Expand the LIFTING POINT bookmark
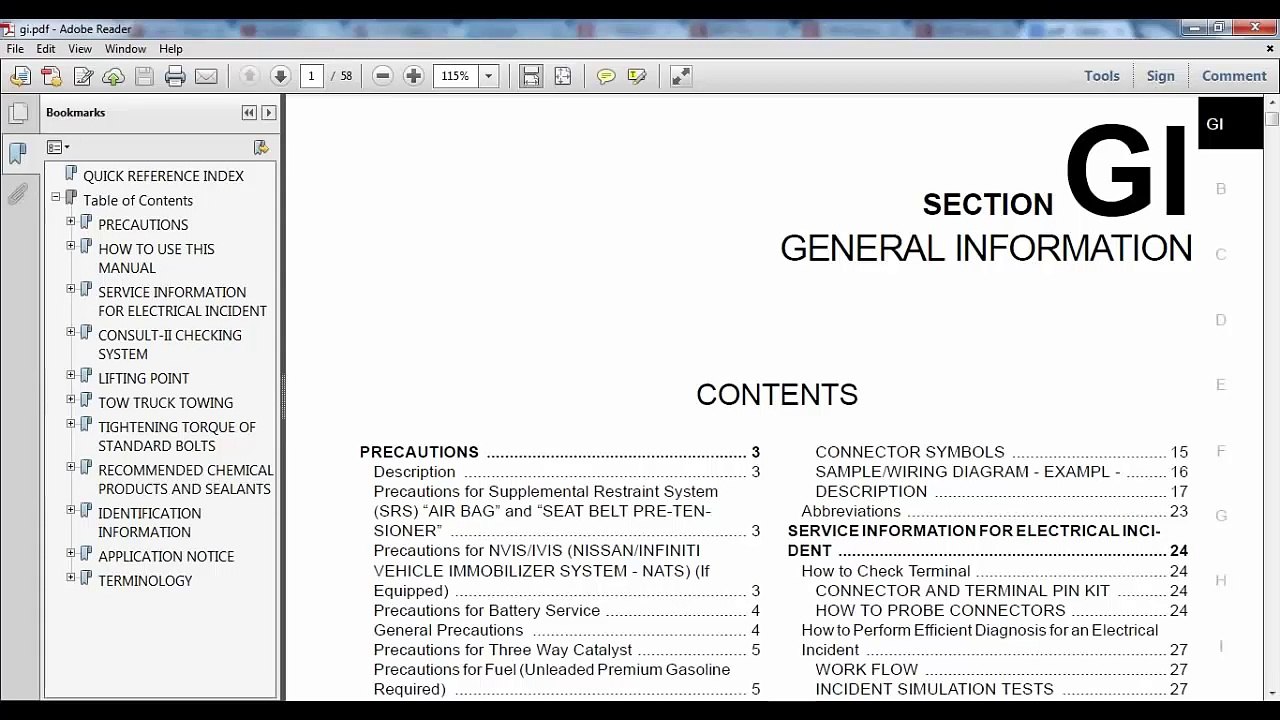The height and width of the screenshot is (720, 1280). click(x=71, y=375)
